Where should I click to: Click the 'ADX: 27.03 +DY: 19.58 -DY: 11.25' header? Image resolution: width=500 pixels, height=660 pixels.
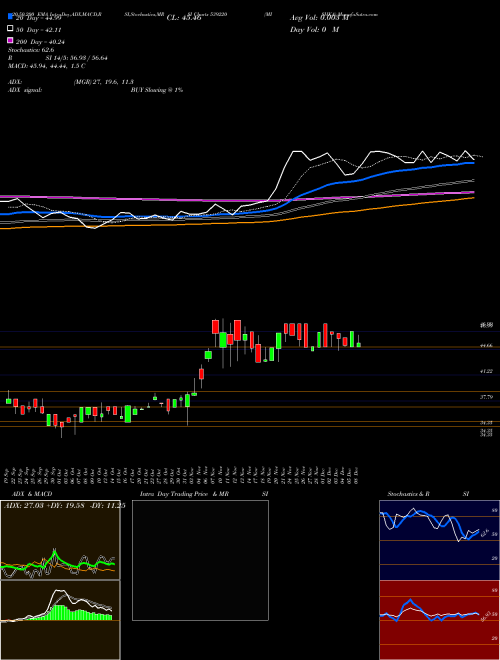tap(64, 506)
